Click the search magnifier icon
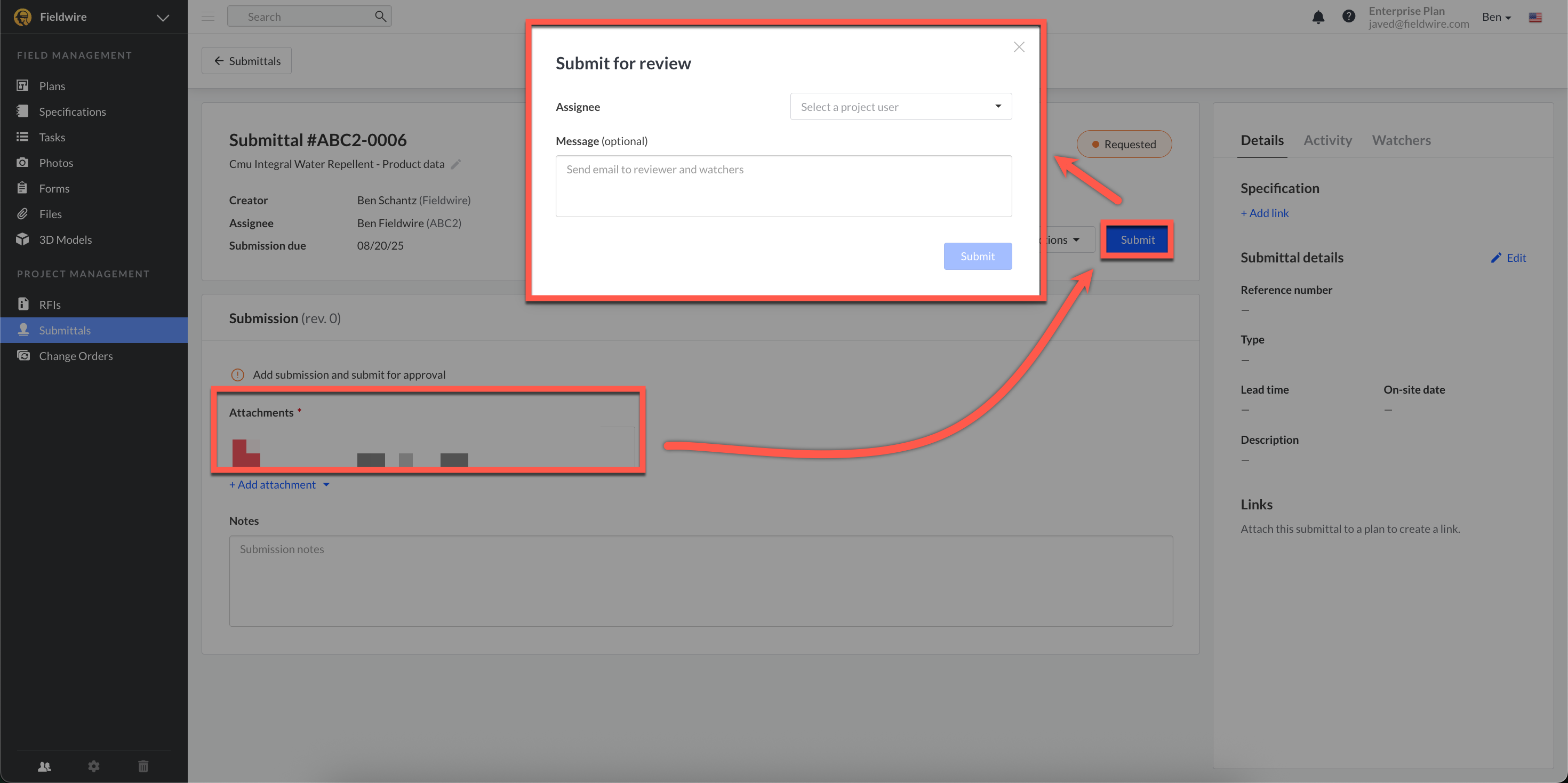 tap(380, 17)
